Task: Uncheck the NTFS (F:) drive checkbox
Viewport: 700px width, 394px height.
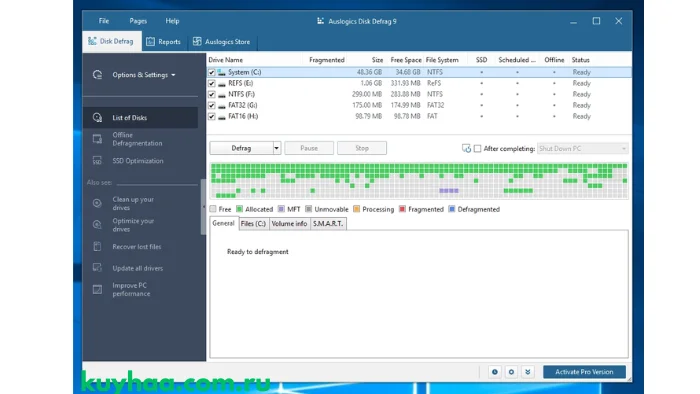Action: pyautogui.click(x=212, y=95)
